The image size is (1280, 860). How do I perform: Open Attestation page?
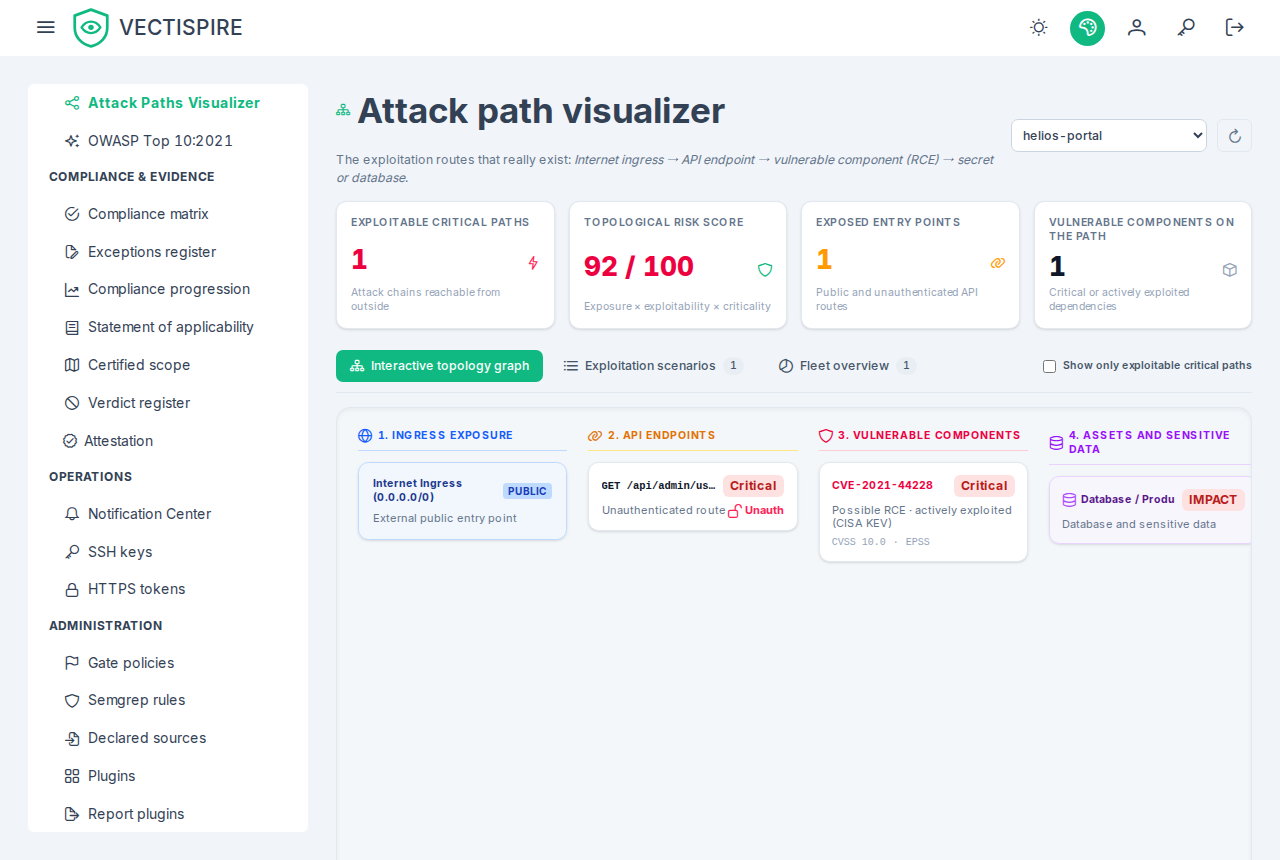[168, 441]
